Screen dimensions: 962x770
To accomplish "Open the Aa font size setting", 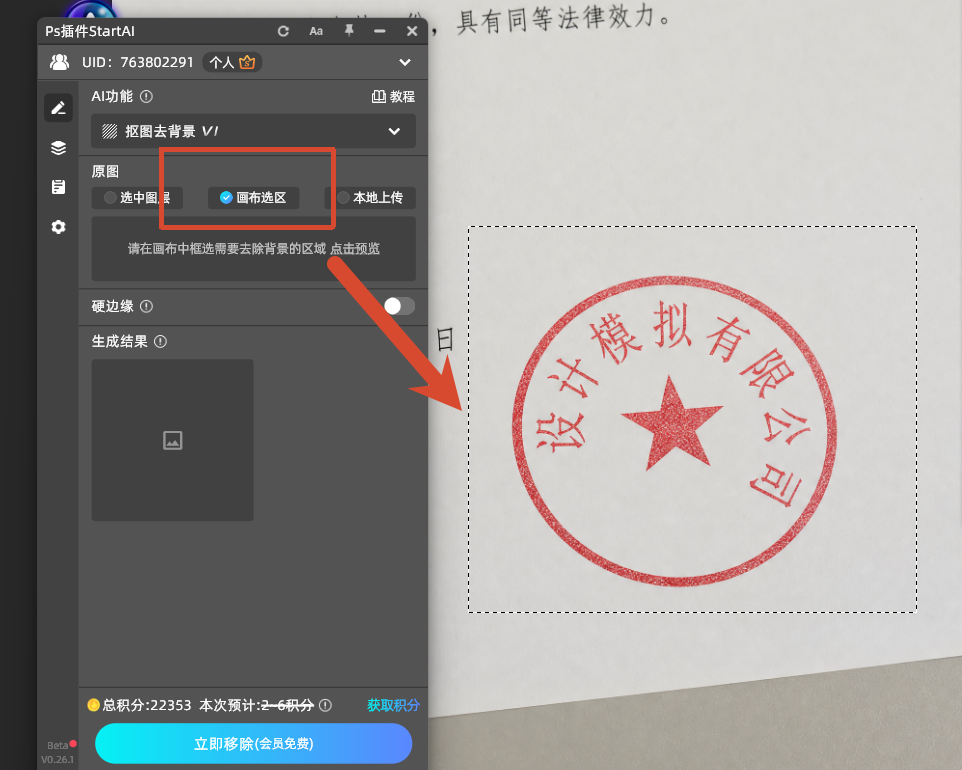I will [316, 31].
